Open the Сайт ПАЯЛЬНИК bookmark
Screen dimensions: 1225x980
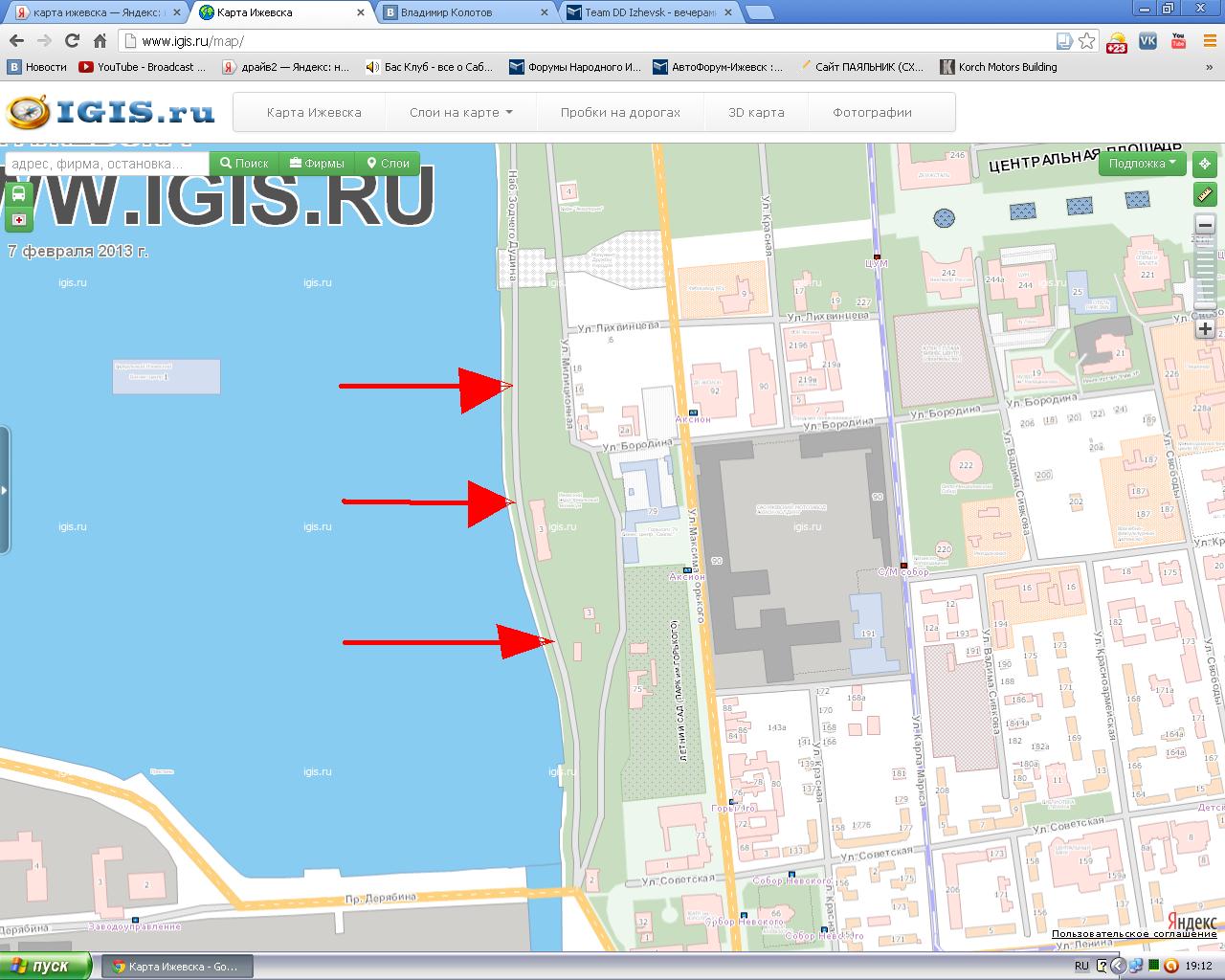(860, 67)
